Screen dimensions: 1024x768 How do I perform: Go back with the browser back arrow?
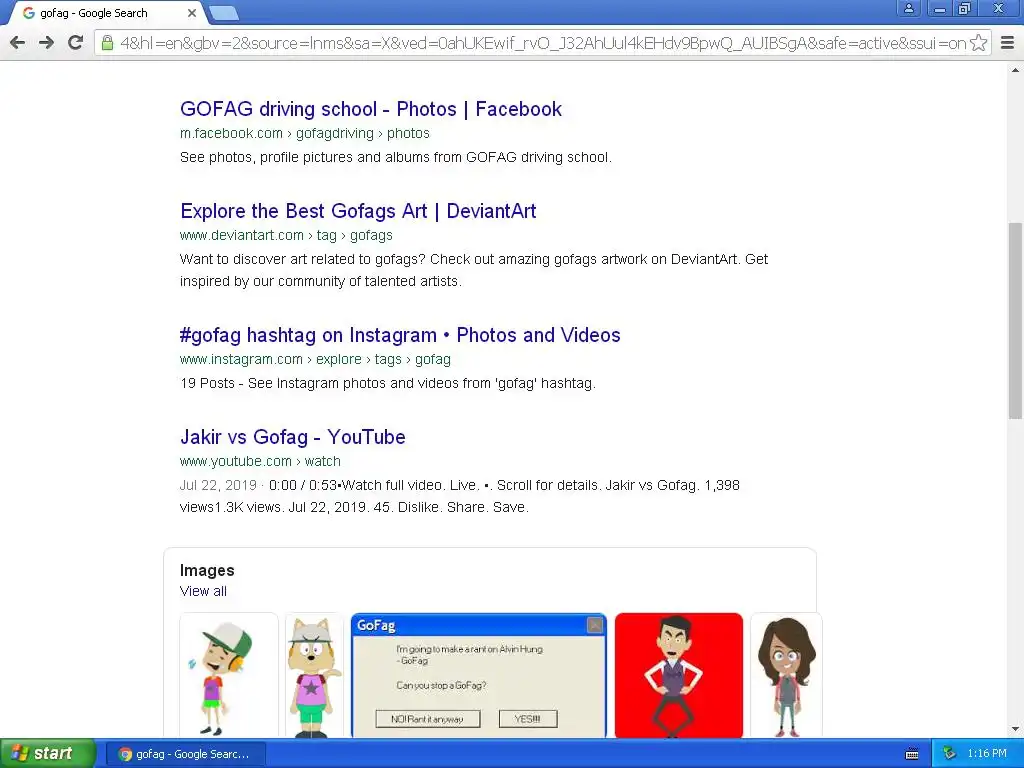pos(18,42)
